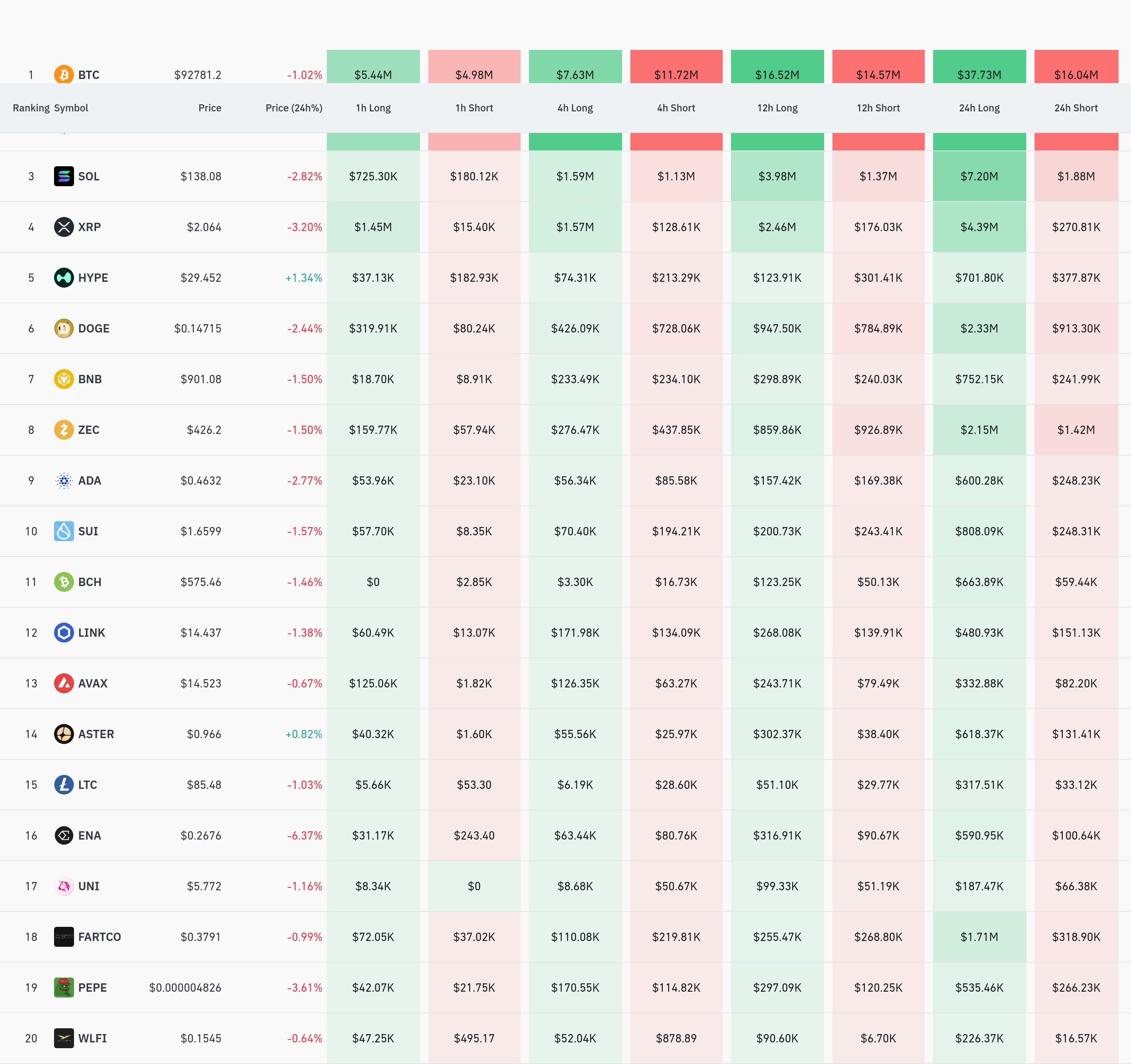
Task: Click the ZEC Zcash icon
Action: point(64,429)
